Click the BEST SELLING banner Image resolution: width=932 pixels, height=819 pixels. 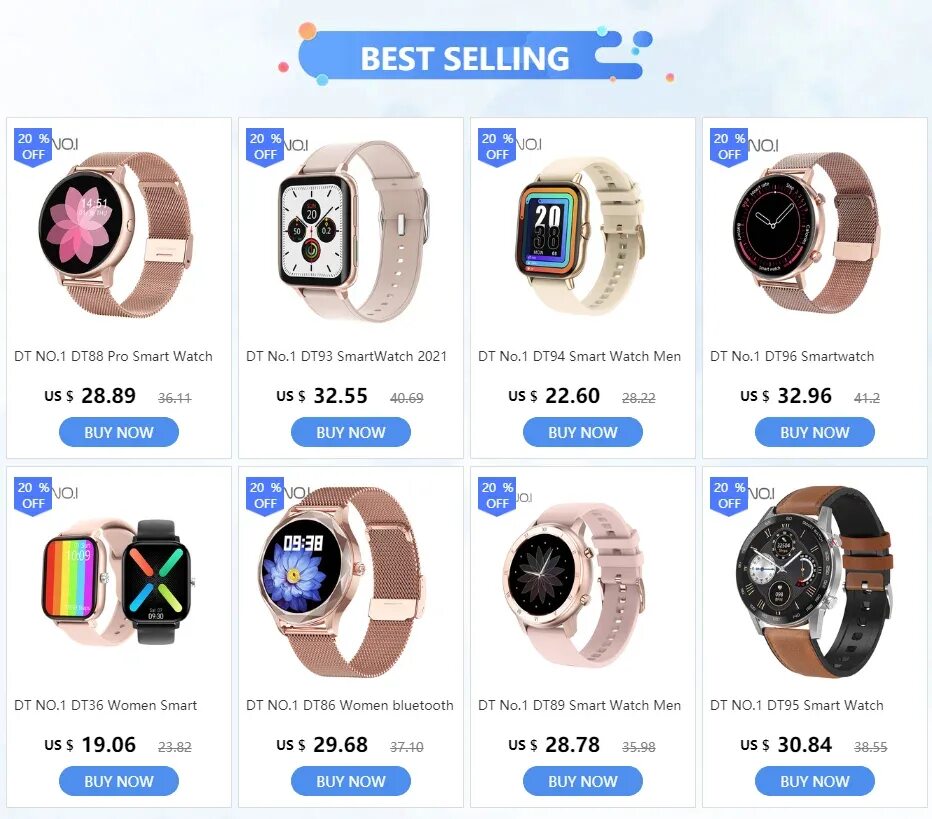point(467,57)
